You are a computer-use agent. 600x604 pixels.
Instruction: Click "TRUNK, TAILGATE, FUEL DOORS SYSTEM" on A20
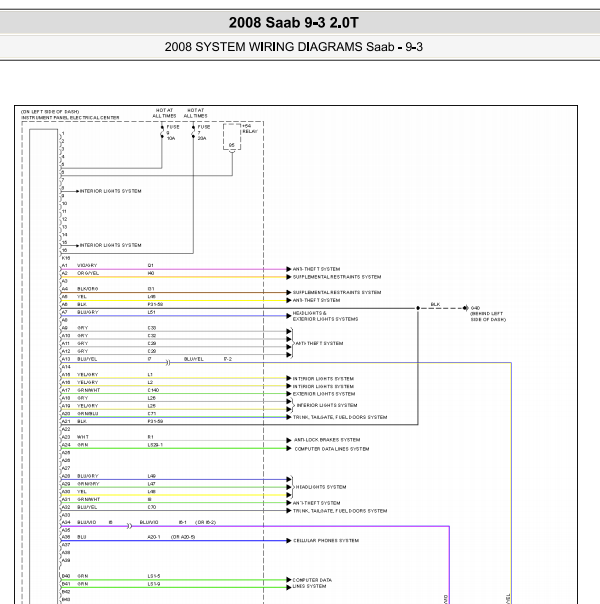[340, 417]
